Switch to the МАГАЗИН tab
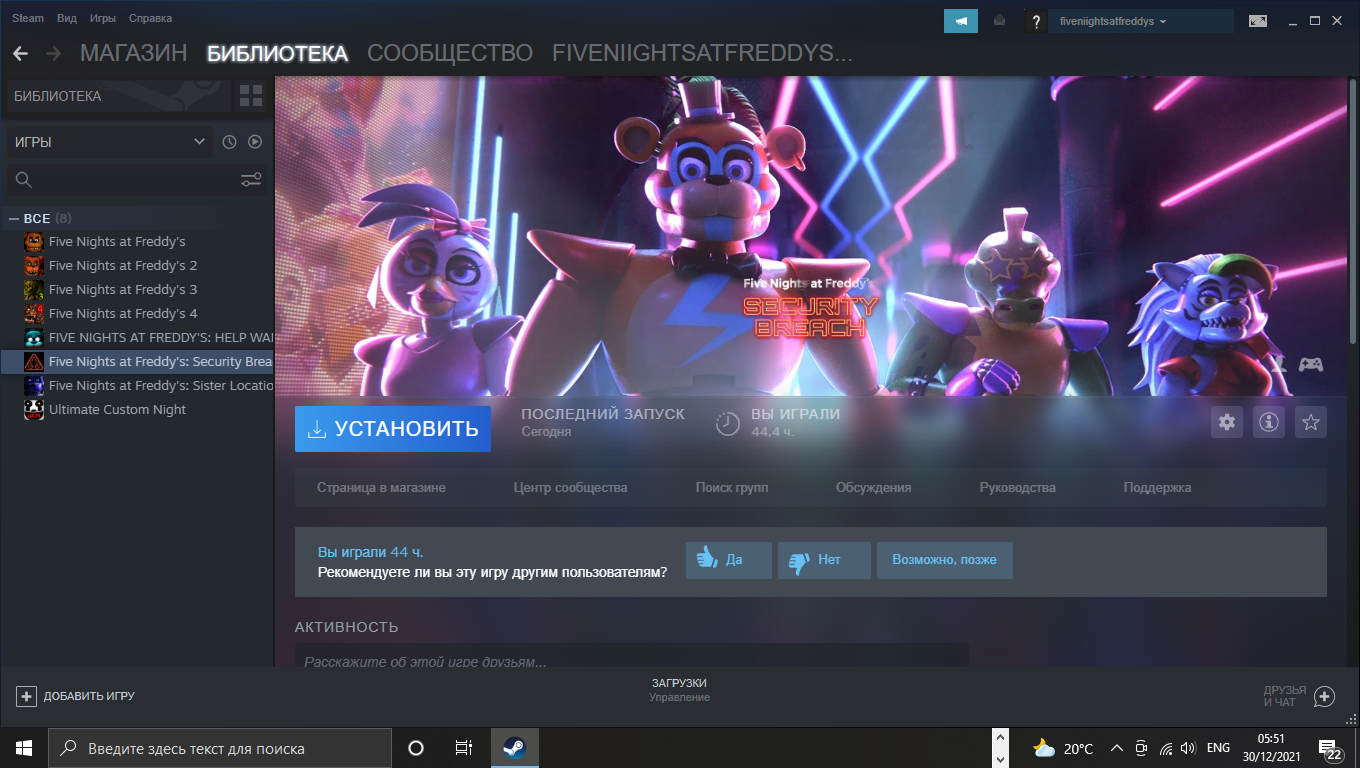 point(133,54)
